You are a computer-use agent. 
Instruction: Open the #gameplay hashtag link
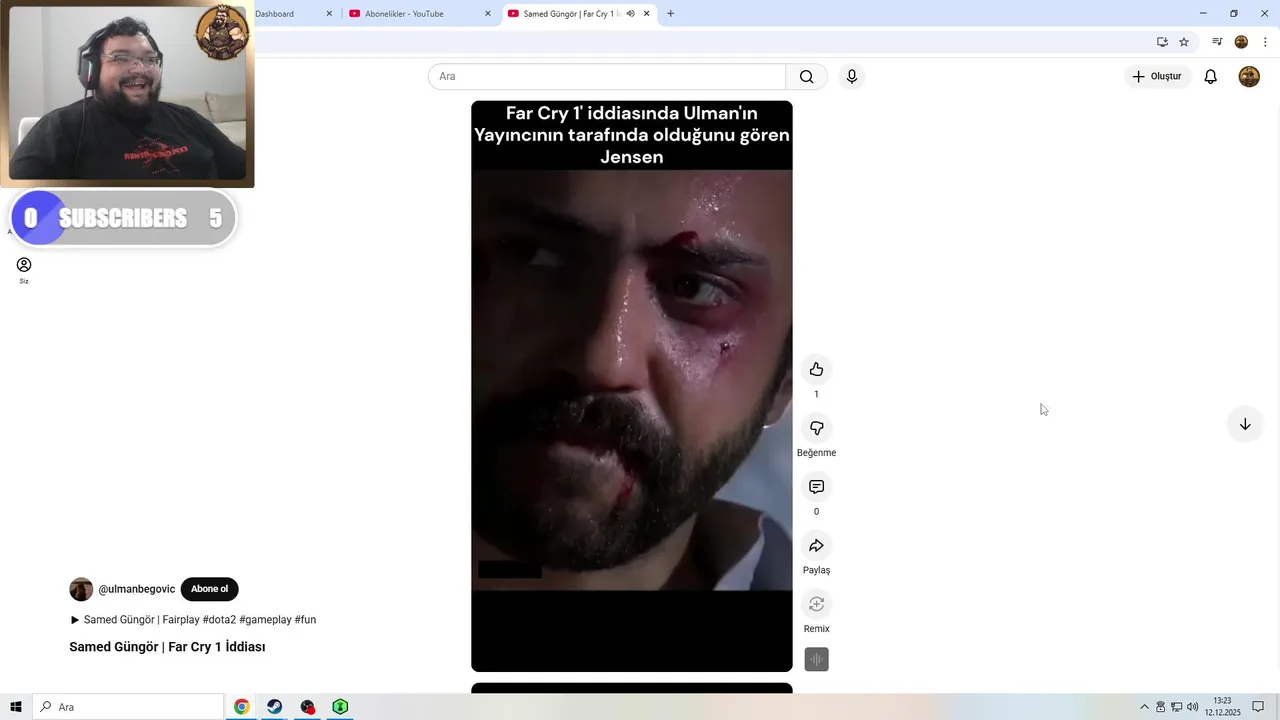click(265, 620)
